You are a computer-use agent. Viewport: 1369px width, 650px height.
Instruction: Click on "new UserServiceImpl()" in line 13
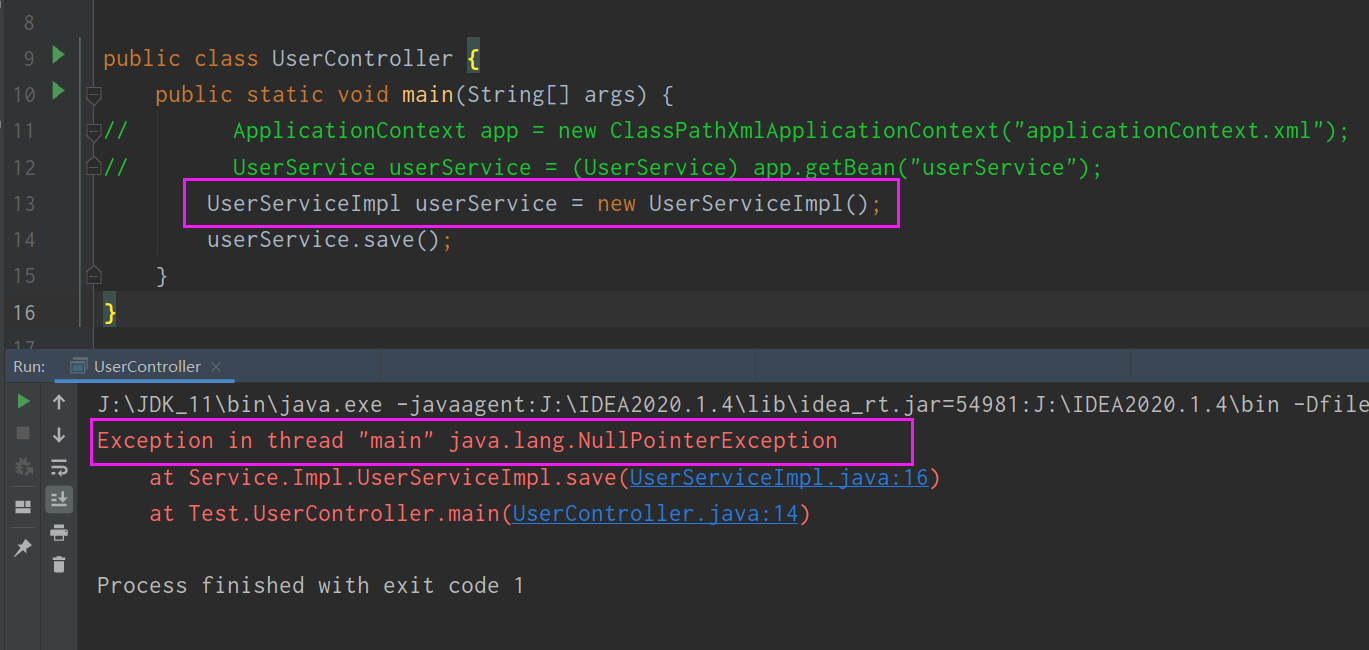(734, 204)
